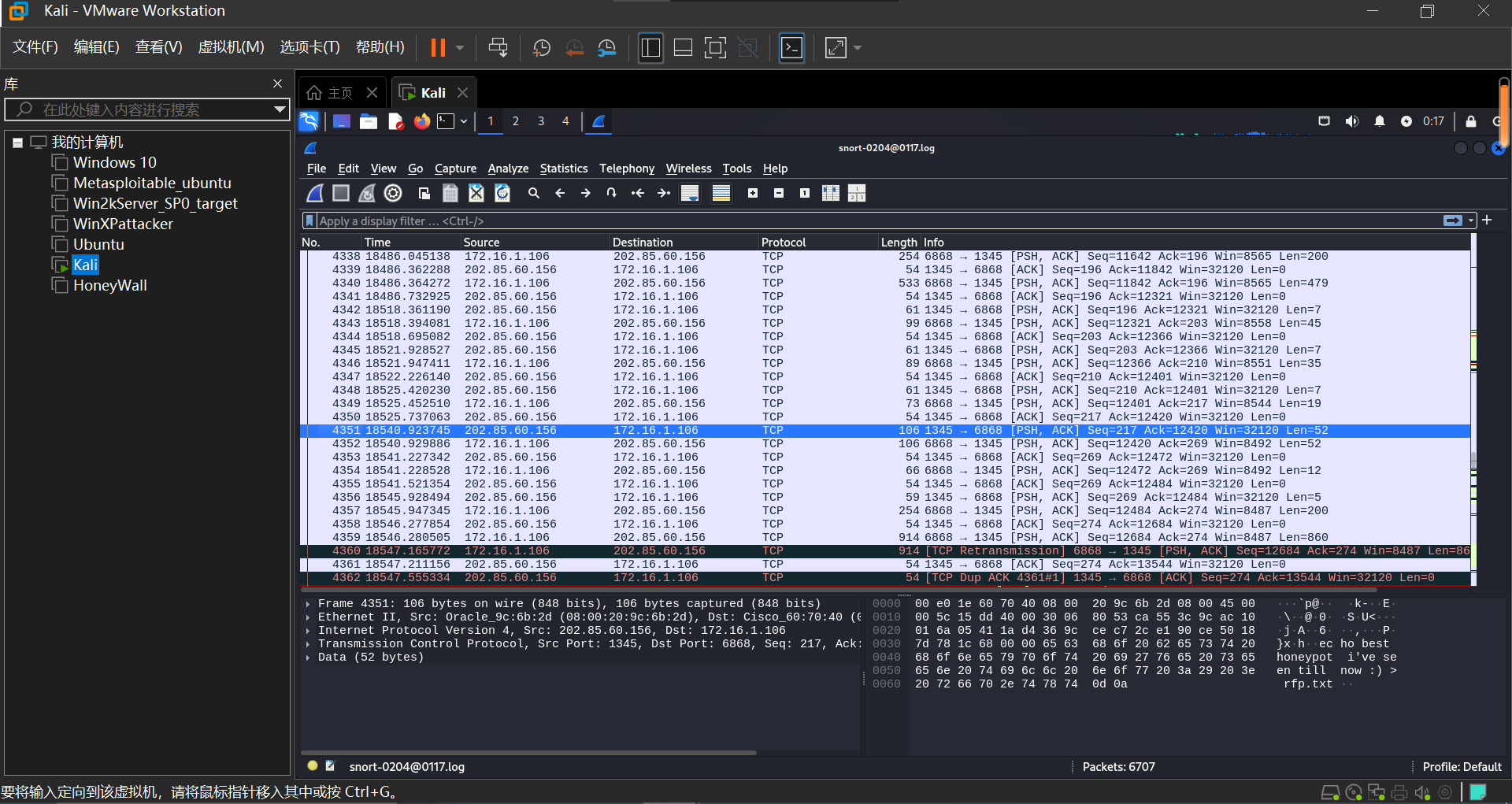
Task: Select the HoneyWall virtual machine
Action: click(110, 286)
